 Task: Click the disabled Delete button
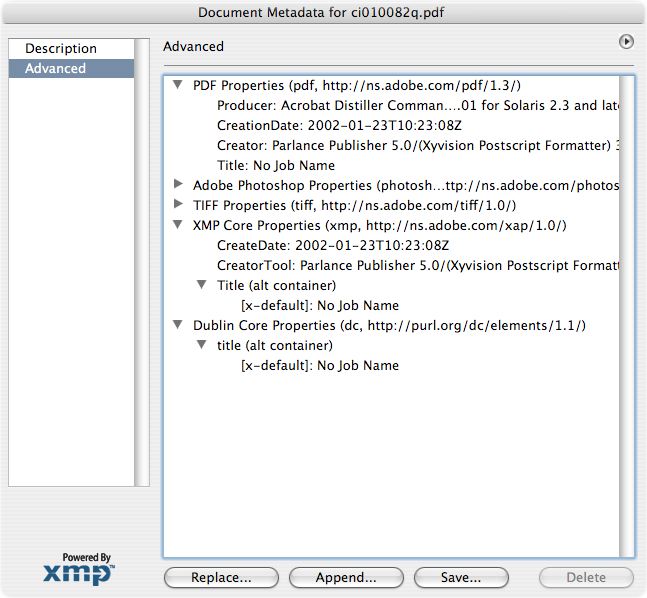pos(586,577)
